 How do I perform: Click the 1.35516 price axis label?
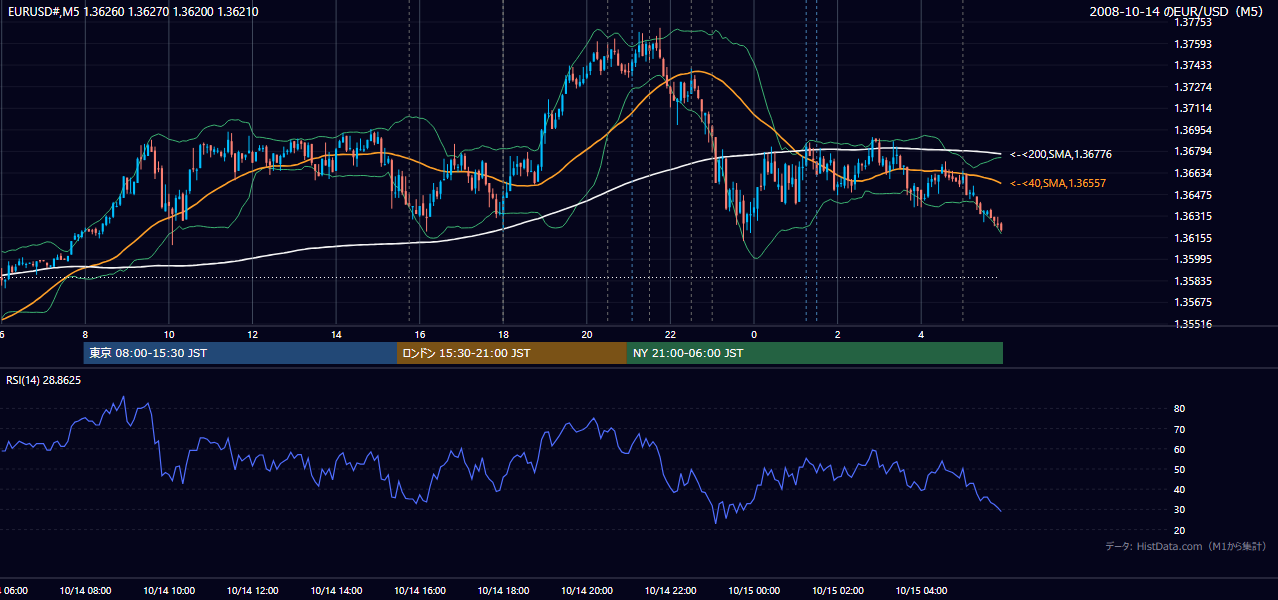(1193, 324)
